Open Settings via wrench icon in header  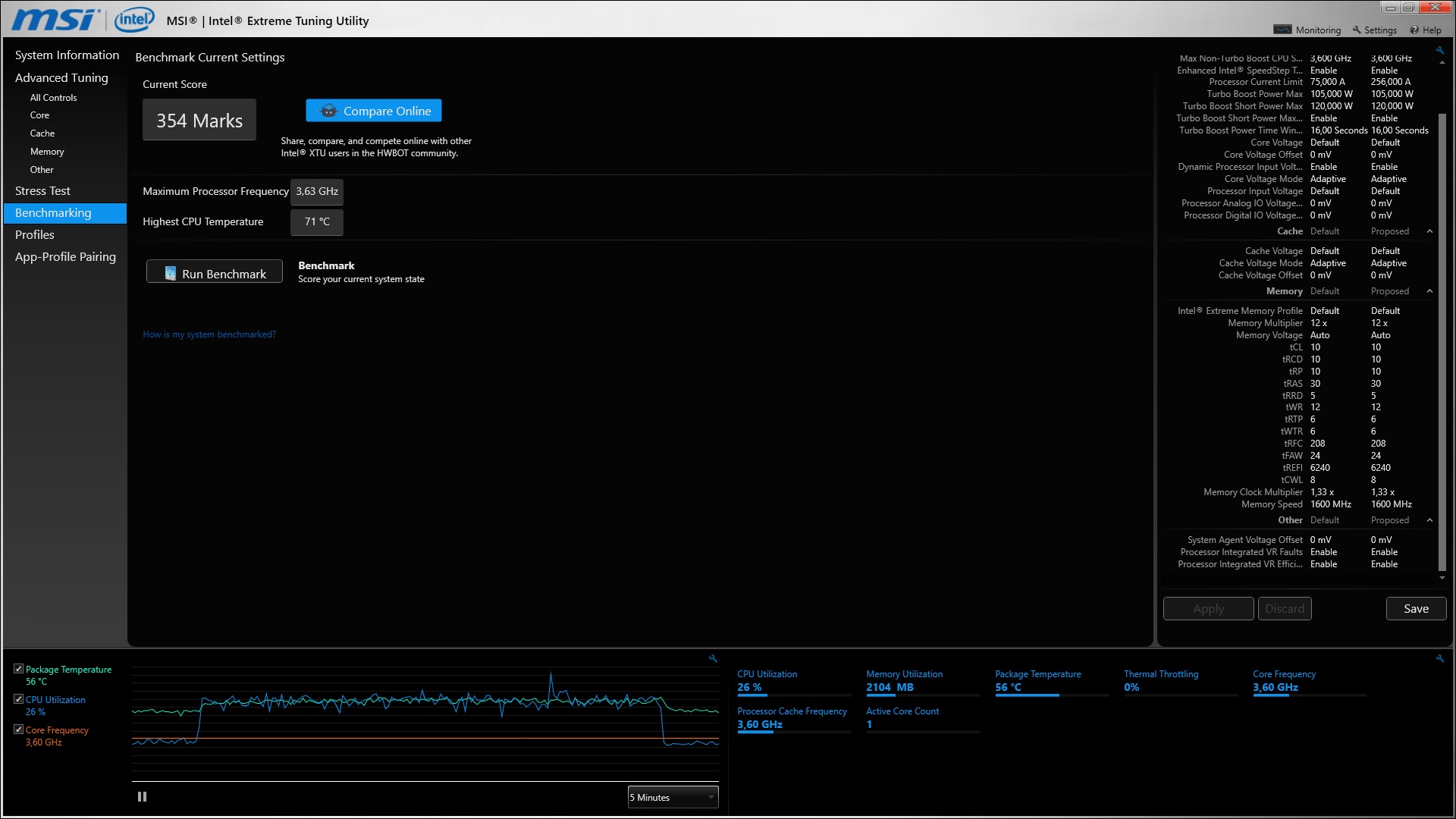click(1357, 30)
